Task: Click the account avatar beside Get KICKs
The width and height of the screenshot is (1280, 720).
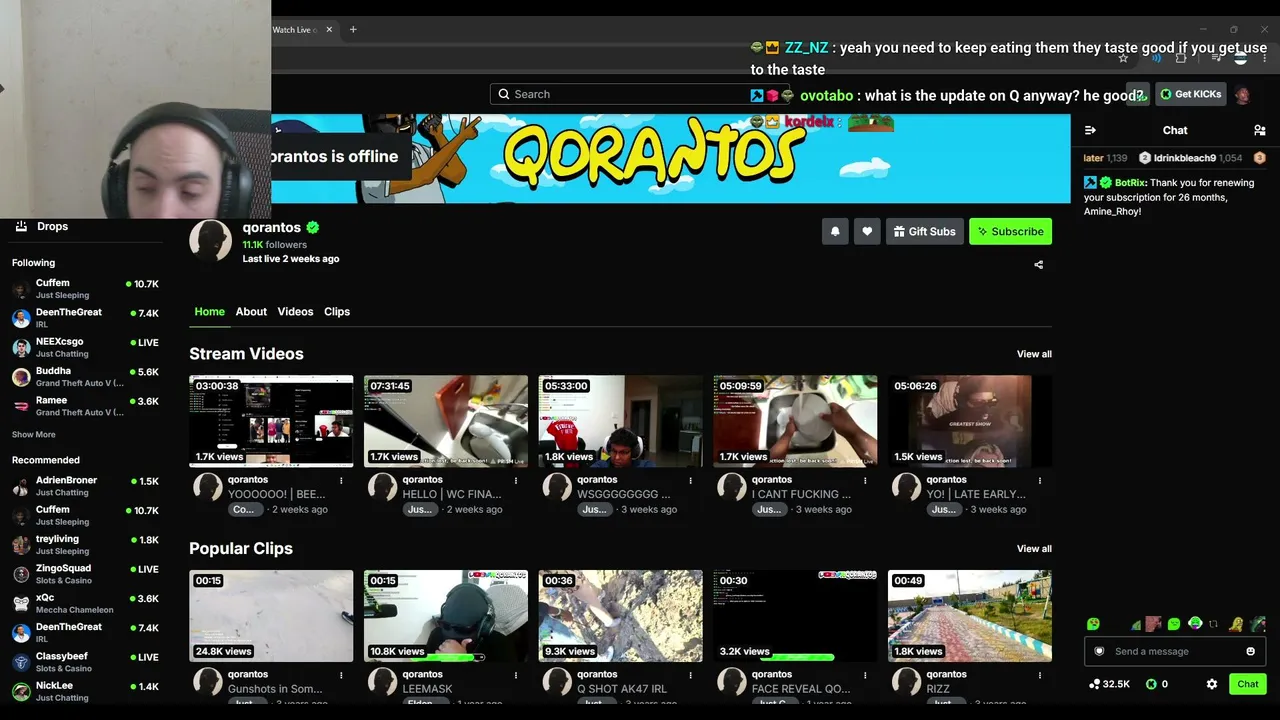Action: [x=1242, y=95]
